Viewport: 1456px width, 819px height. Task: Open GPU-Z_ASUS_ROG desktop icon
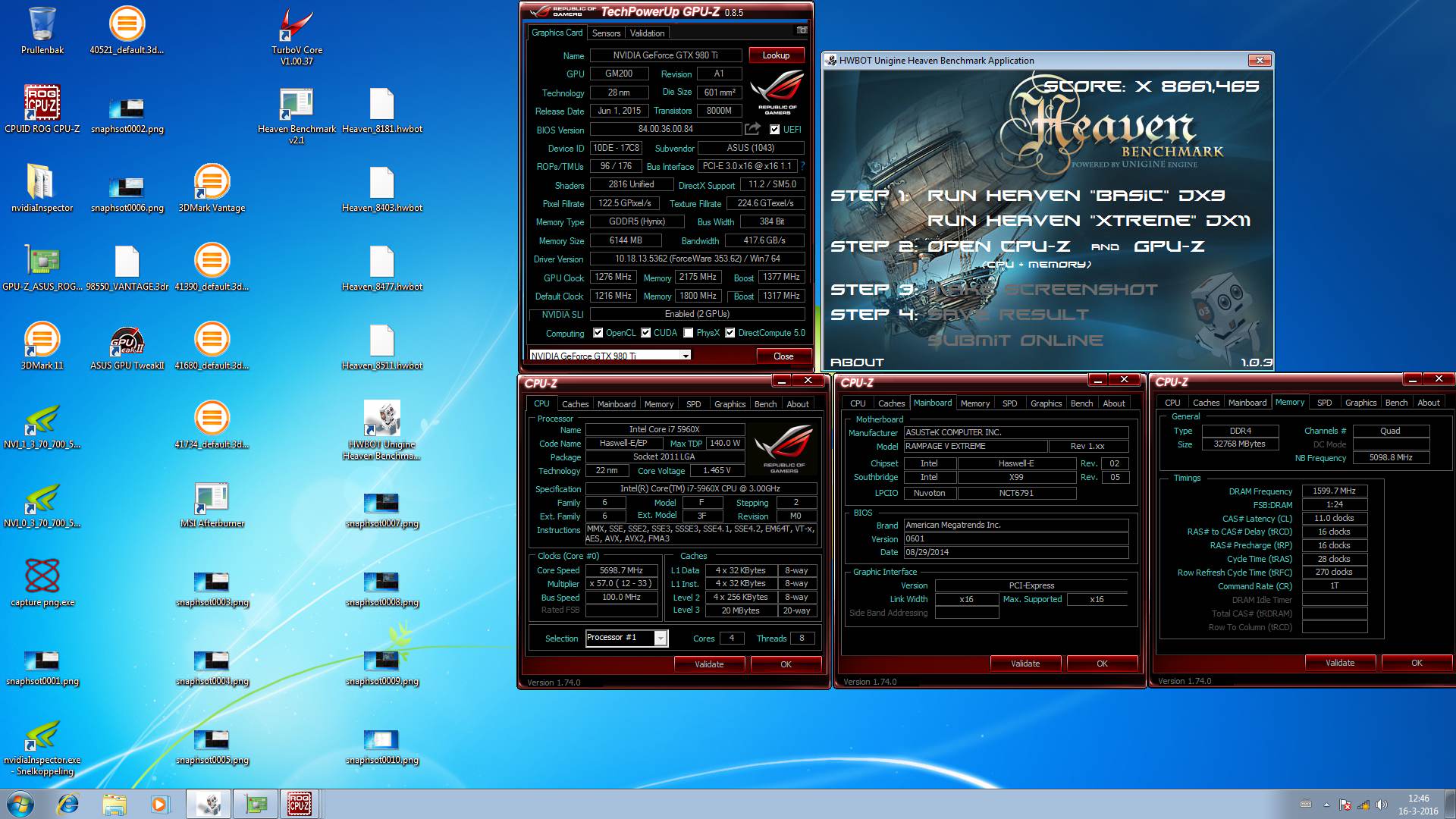click(42, 267)
